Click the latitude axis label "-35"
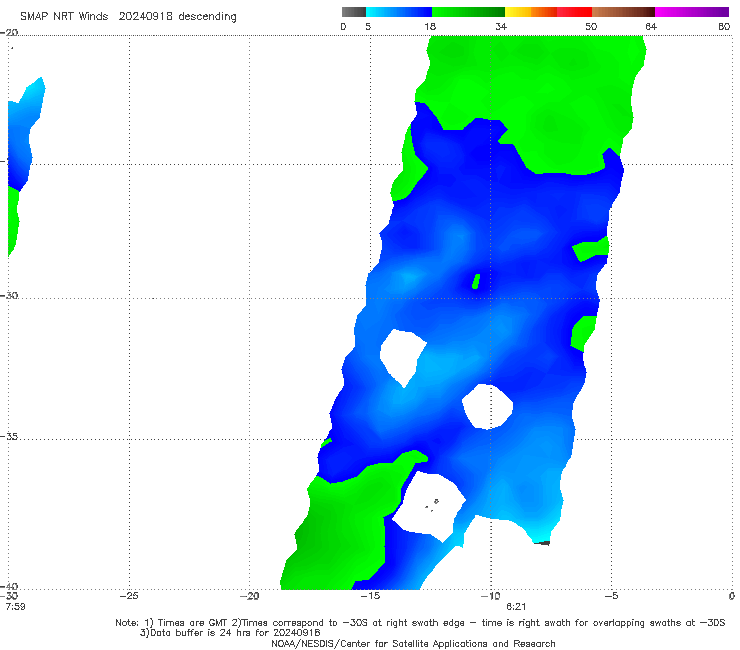The height and width of the screenshot is (650, 740). click(x=9, y=437)
